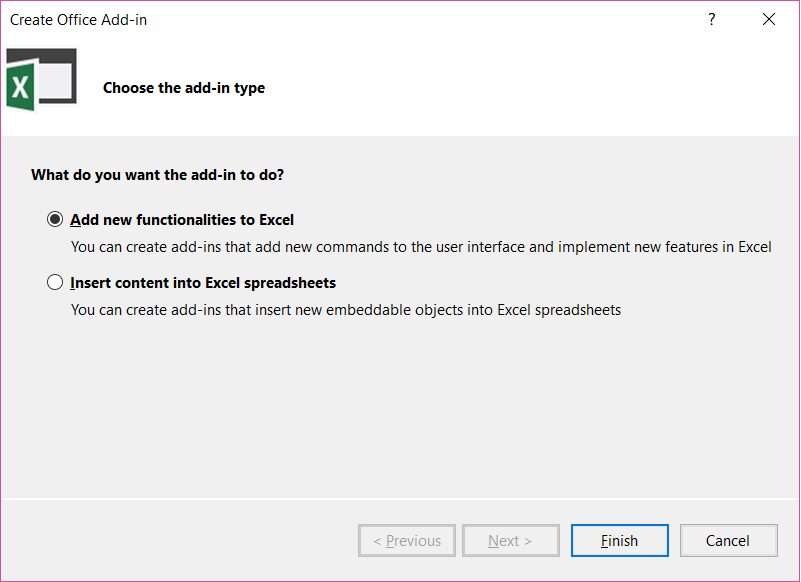This screenshot has width=801, height=582.
Task: Click the 'Create Office Add-in' title bar text
Action: tap(79, 20)
